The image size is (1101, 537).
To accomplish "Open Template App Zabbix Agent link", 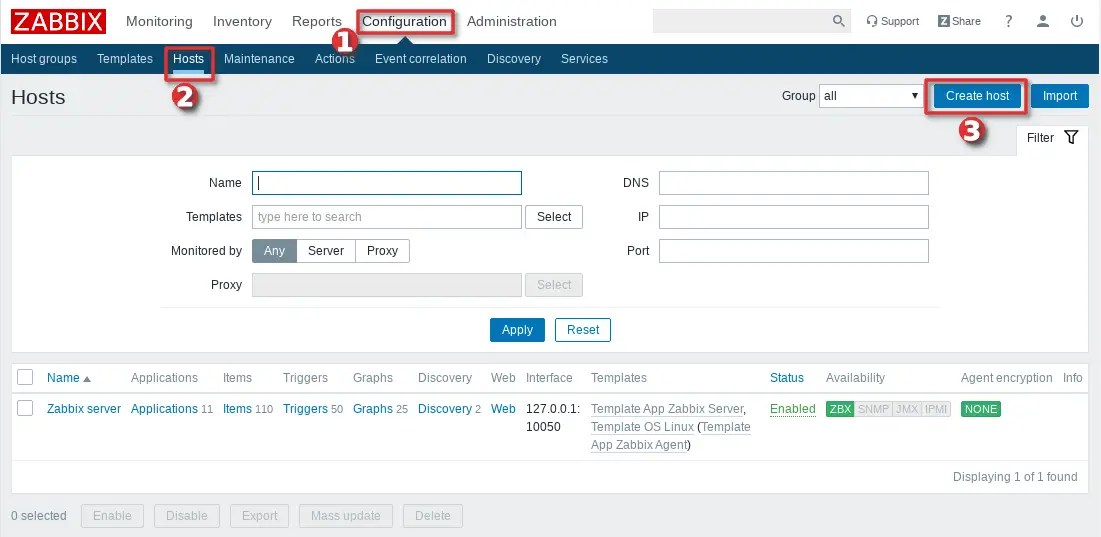I will tap(671, 436).
